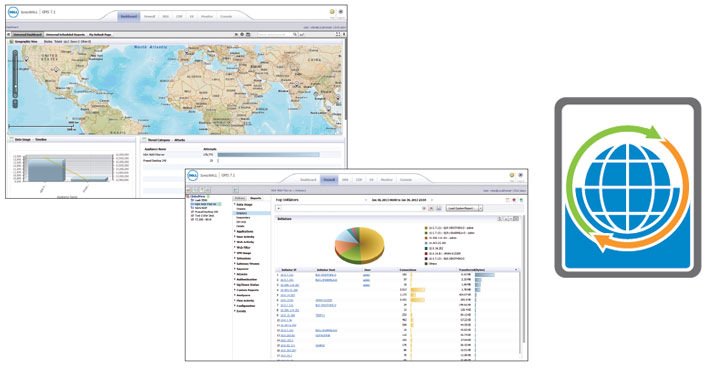Switch to Universal Scheduled Reports tab

[x=65, y=35]
